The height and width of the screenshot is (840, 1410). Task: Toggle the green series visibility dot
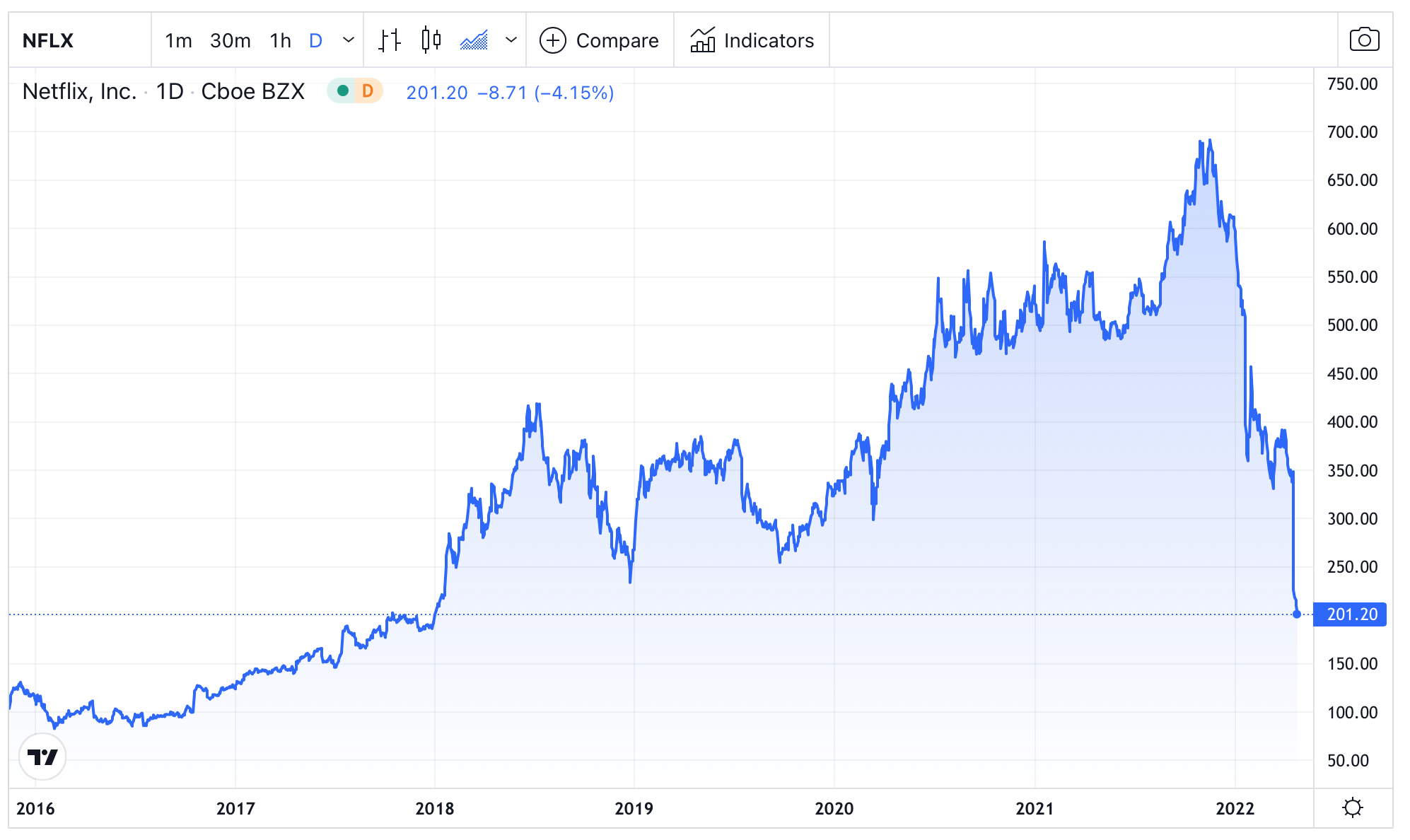click(x=342, y=91)
